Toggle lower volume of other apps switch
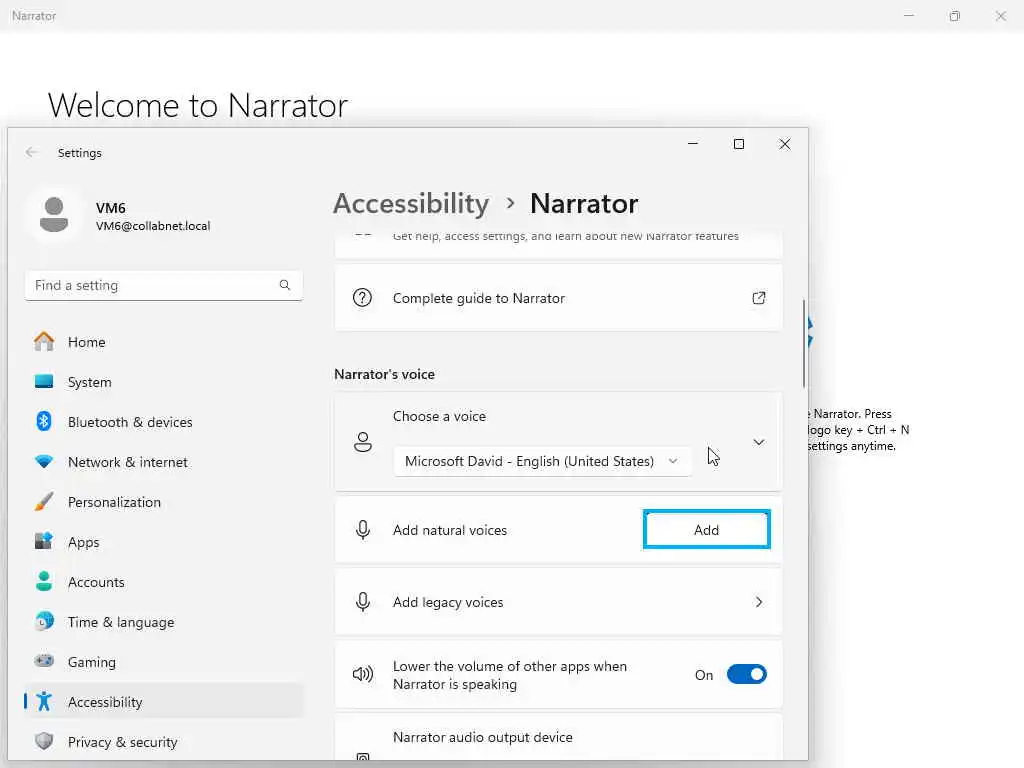1024x768 pixels. [746, 675]
